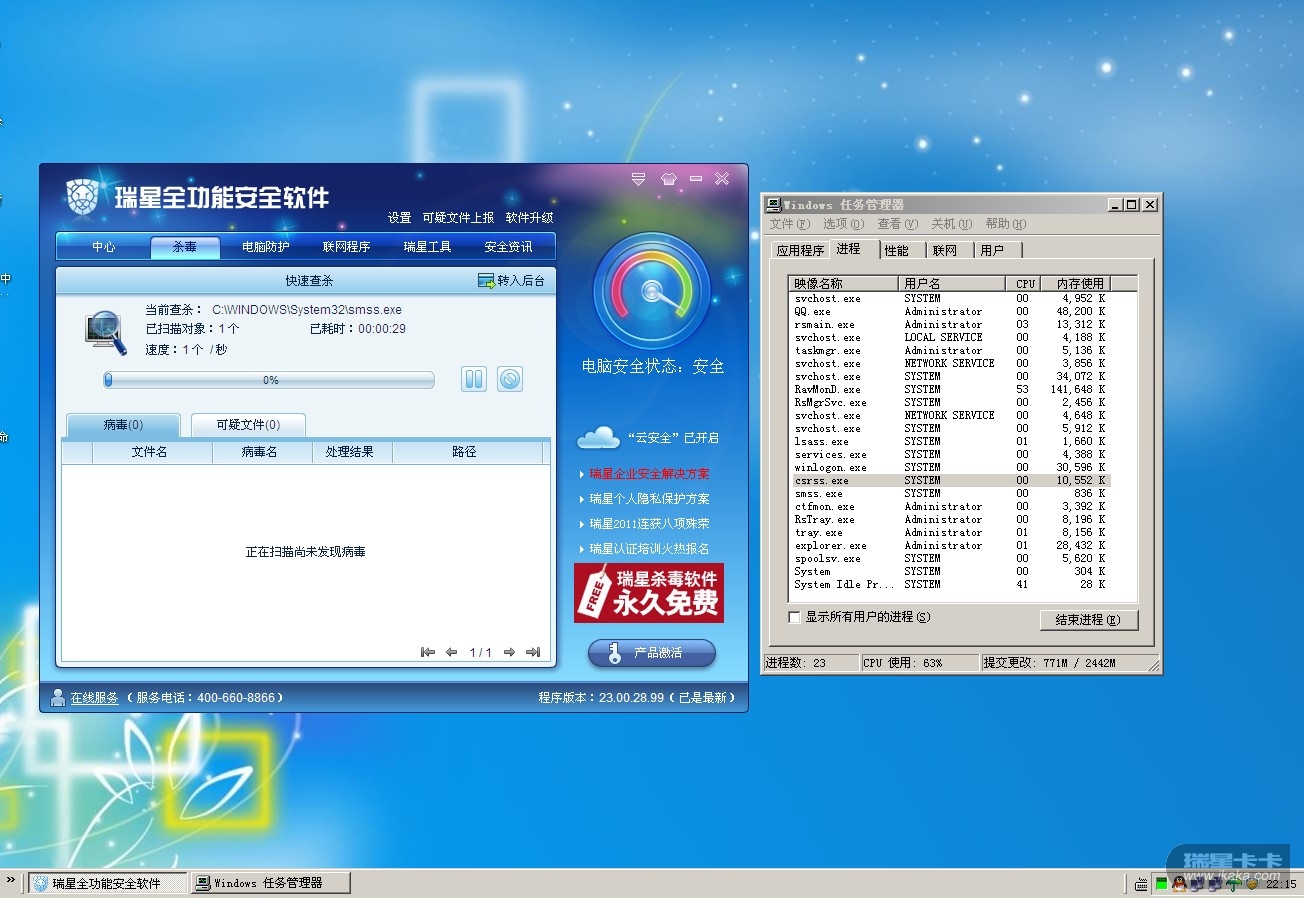The image size is (1304, 898).
Task: Open the 电脑防护 tab
Action: coord(266,247)
